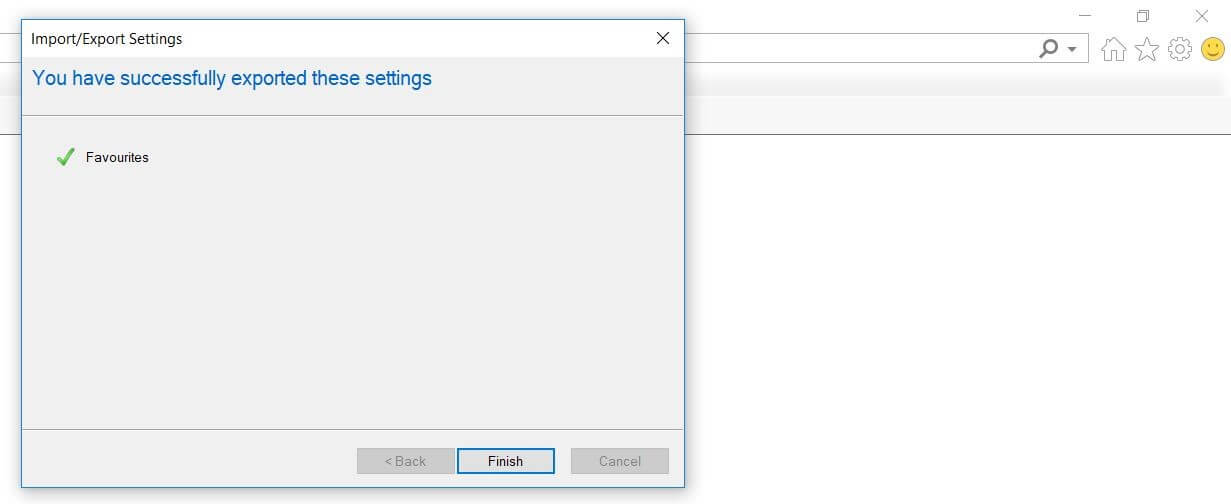Open the Favorites star icon
The image size is (1231, 504).
point(1146,49)
